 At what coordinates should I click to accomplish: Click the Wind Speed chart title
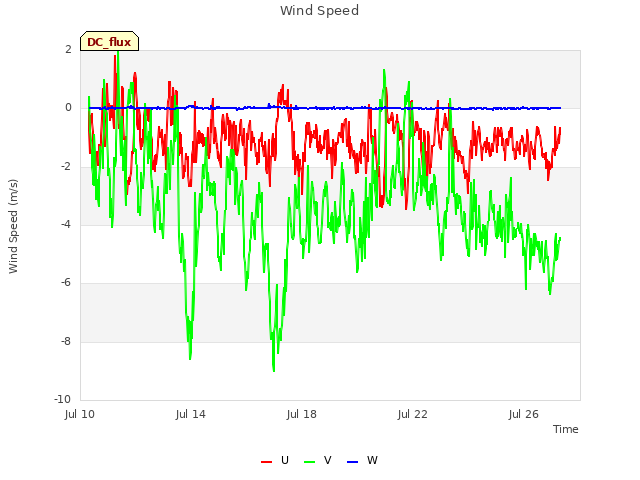click(x=320, y=11)
